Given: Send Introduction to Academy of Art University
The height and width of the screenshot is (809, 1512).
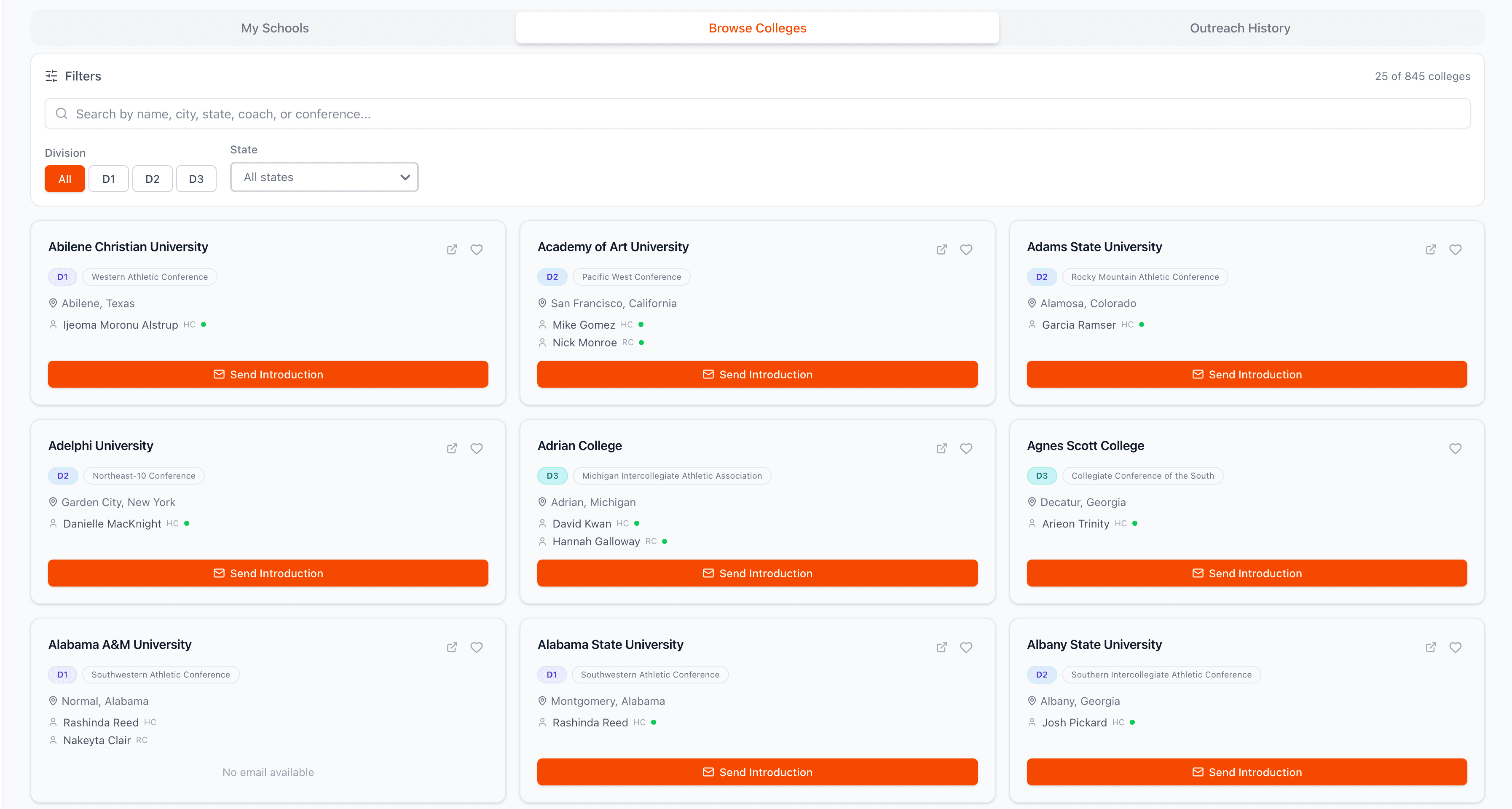Looking at the screenshot, I should [x=757, y=375].
